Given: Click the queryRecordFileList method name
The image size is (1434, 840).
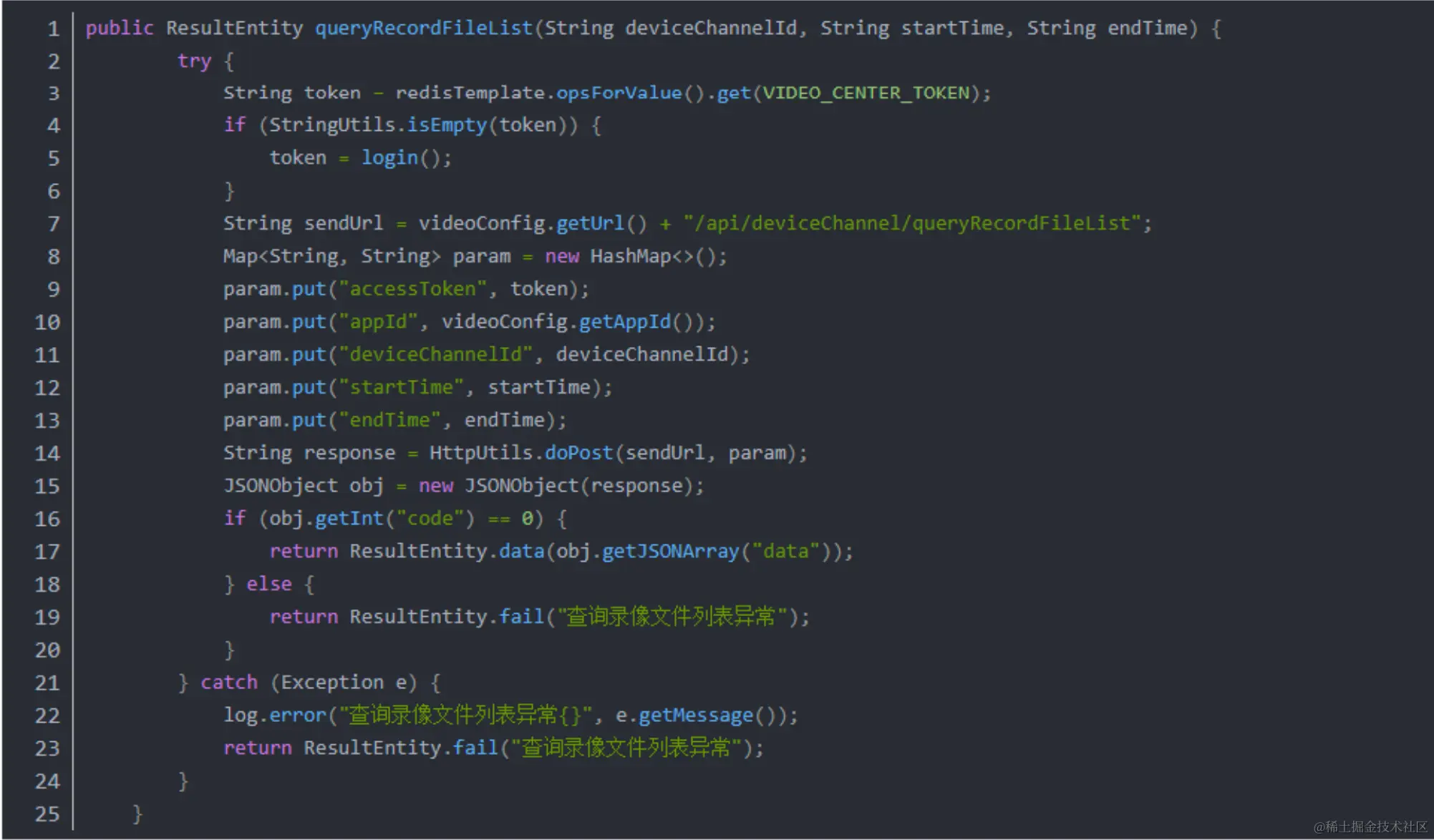Looking at the screenshot, I should pyautogui.click(x=424, y=28).
